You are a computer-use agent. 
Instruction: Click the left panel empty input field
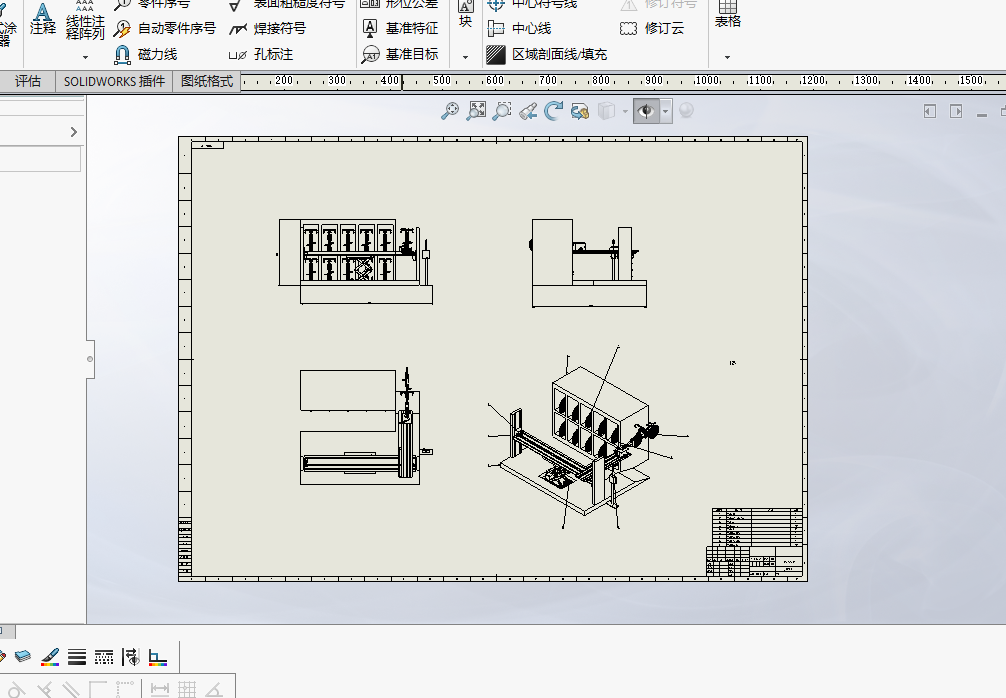tap(40, 158)
